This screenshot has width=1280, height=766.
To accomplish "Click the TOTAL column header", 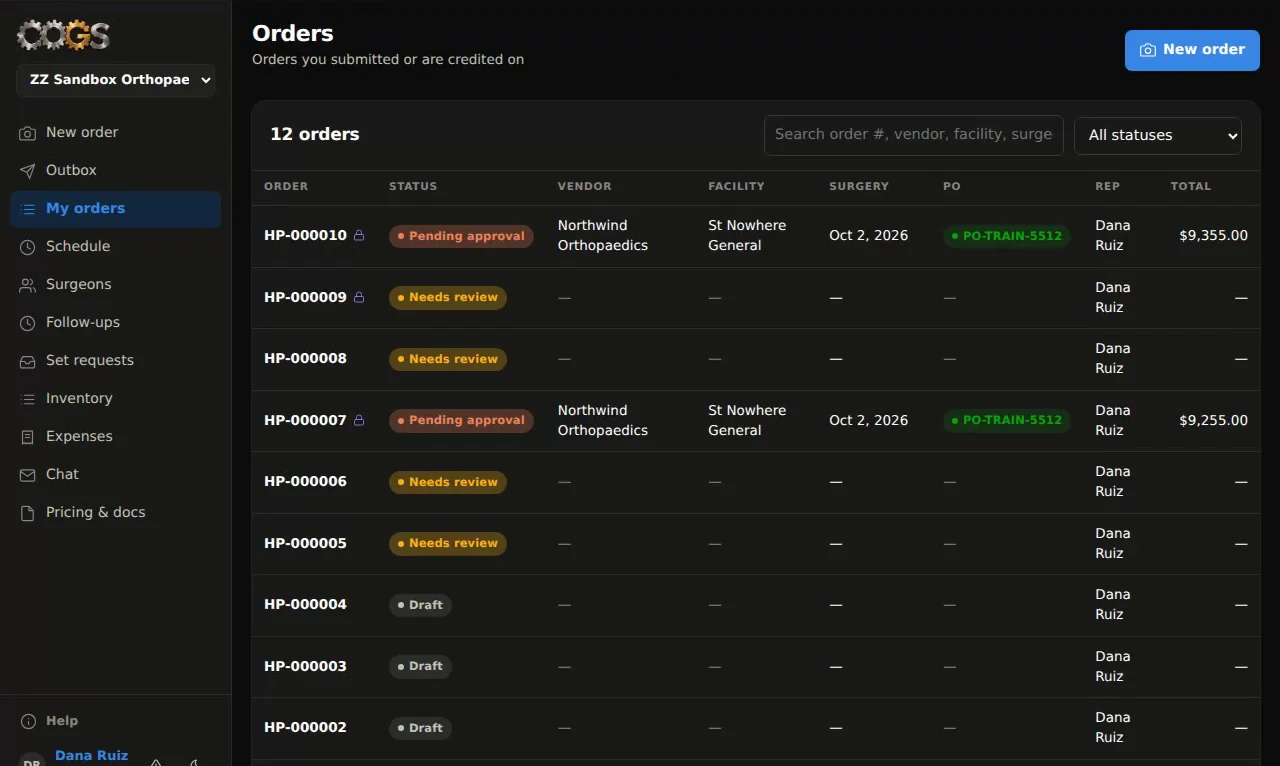I will coord(1191,187).
